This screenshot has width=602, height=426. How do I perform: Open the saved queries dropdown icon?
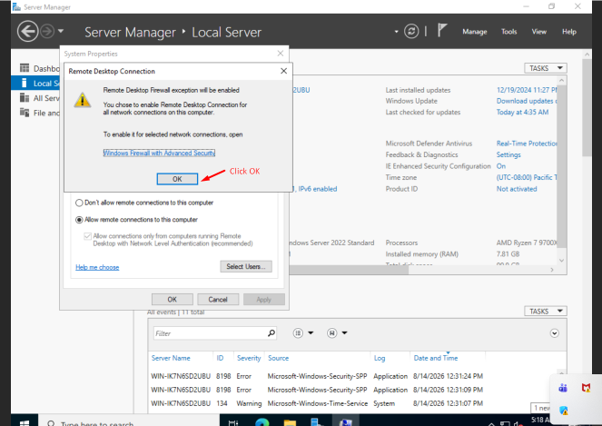337,333
